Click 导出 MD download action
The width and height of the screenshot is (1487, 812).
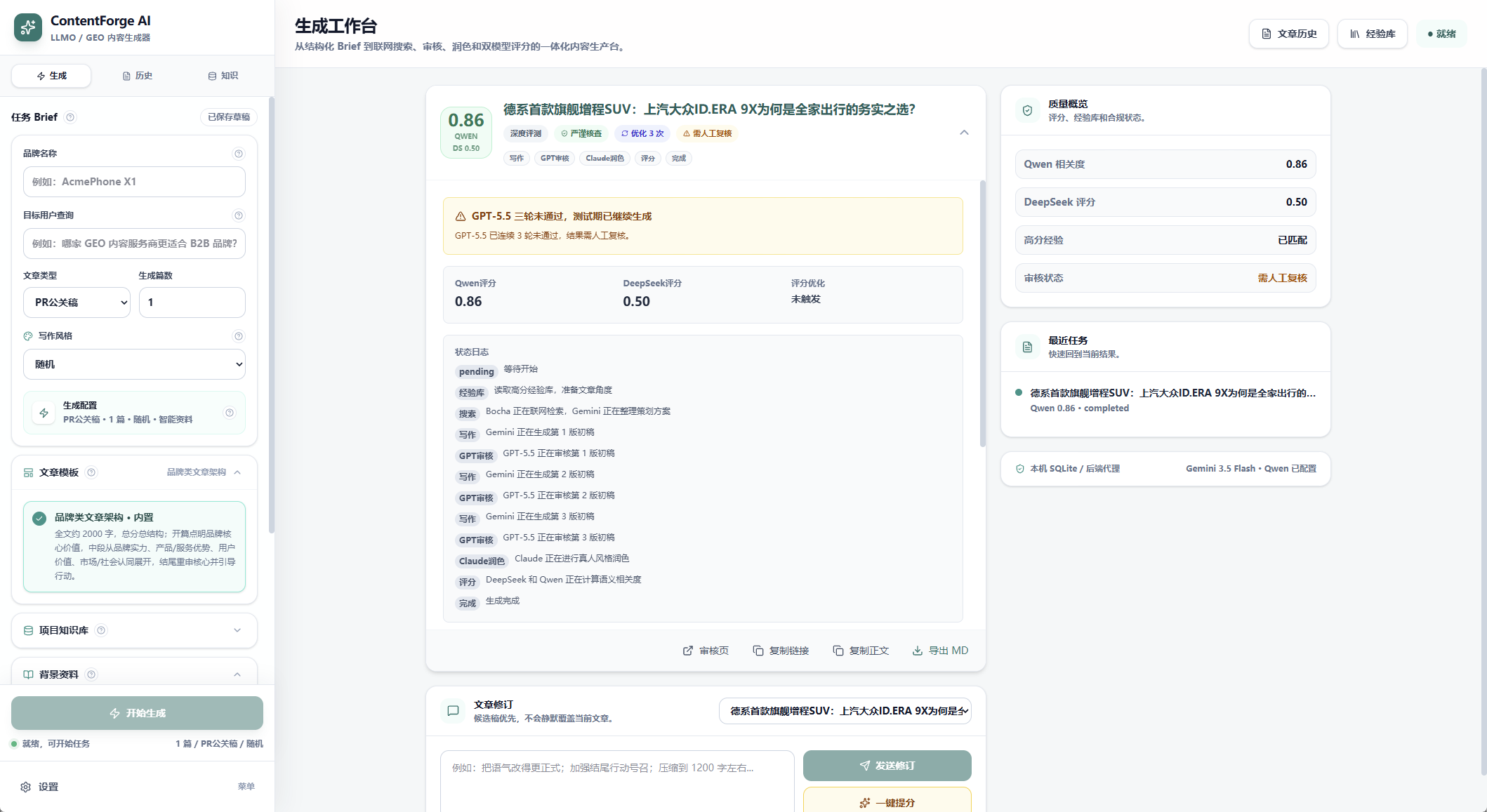click(940, 651)
